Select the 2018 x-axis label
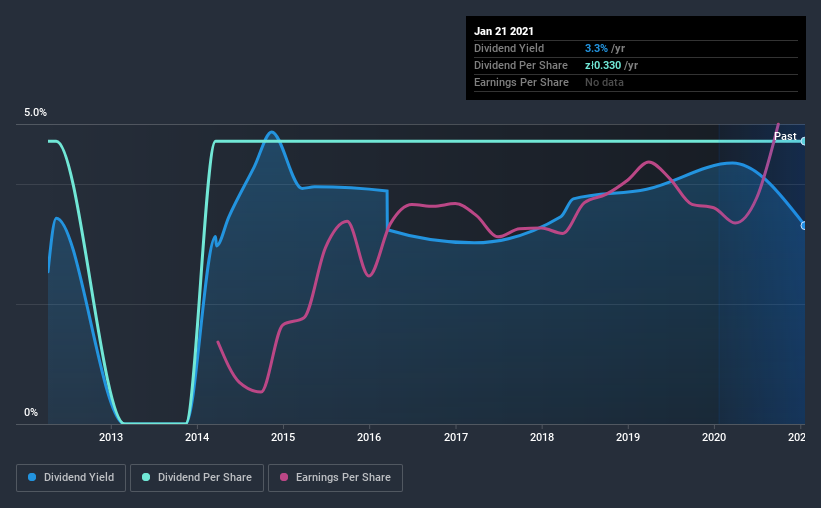Viewport: 821px width, 508px height. pyautogui.click(x=541, y=437)
